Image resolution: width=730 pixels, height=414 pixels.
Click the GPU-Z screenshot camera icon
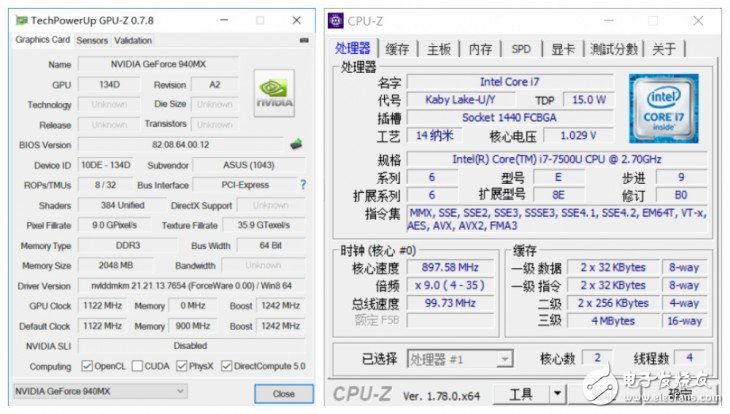(304, 41)
